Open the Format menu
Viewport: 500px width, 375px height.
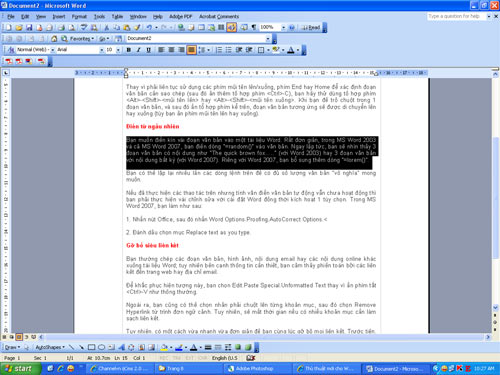pos(79,16)
